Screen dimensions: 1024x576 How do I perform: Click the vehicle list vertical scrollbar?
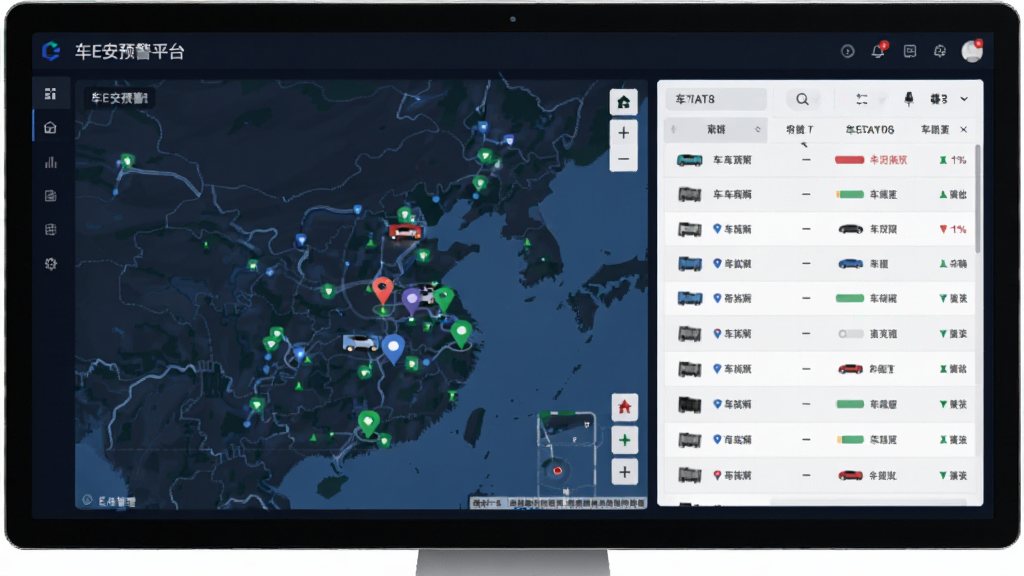click(x=978, y=199)
